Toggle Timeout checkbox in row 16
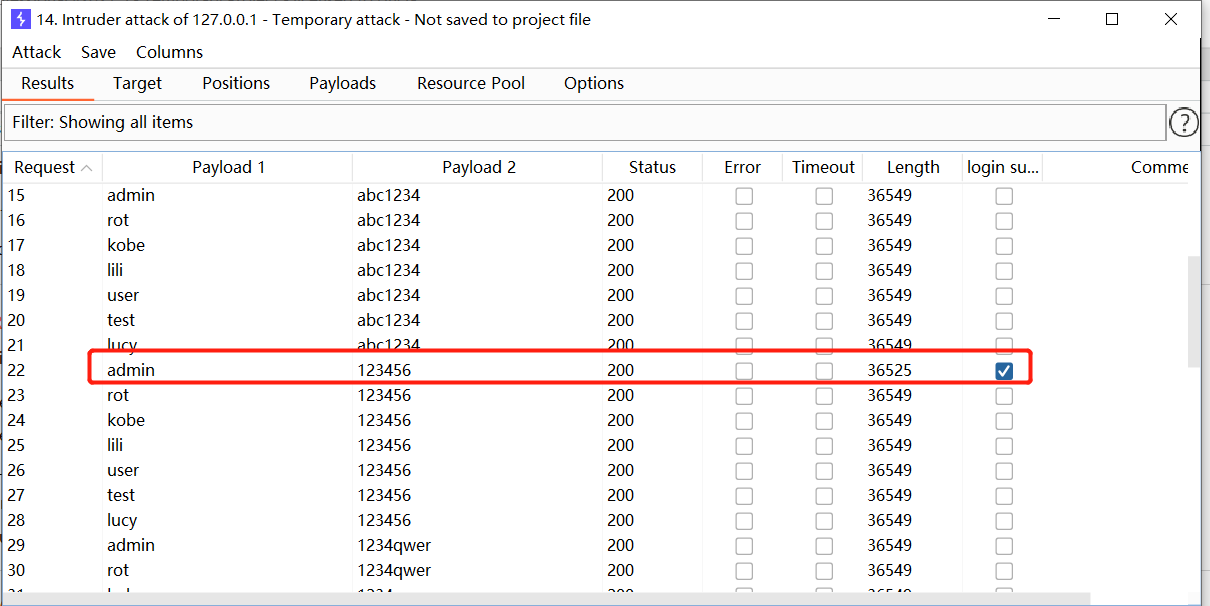The height and width of the screenshot is (606, 1210). pos(824,221)
